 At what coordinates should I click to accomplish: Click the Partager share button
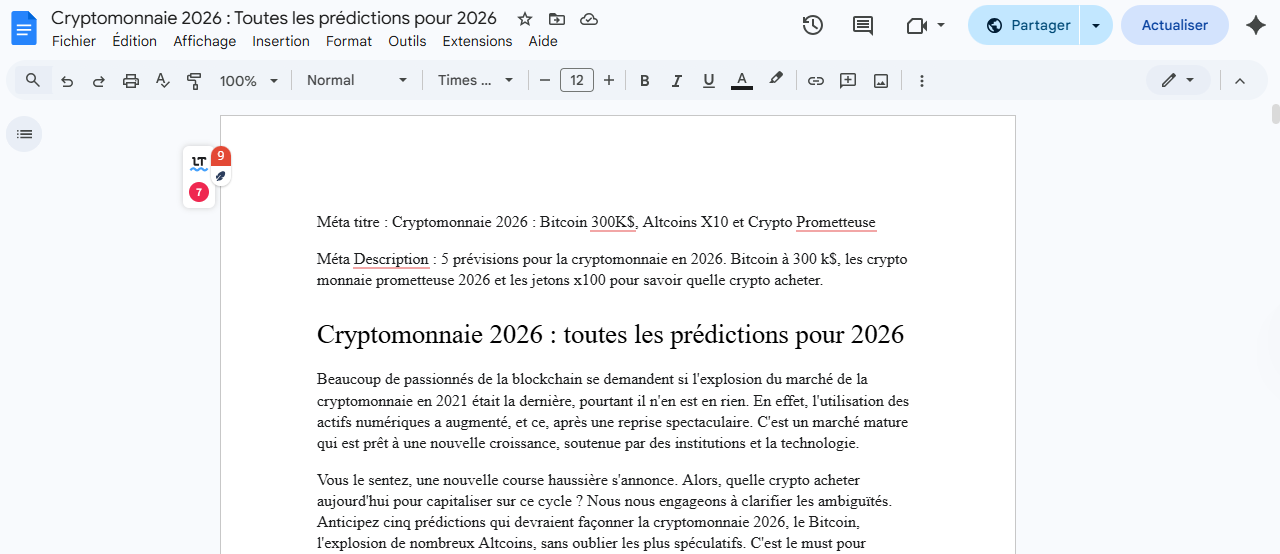pos(1027,25)
